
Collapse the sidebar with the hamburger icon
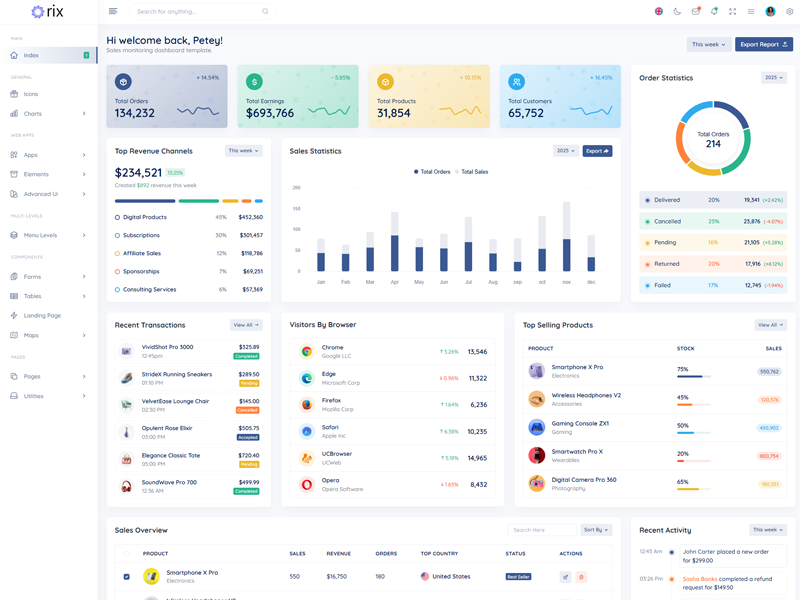click(x=113, y=12)
